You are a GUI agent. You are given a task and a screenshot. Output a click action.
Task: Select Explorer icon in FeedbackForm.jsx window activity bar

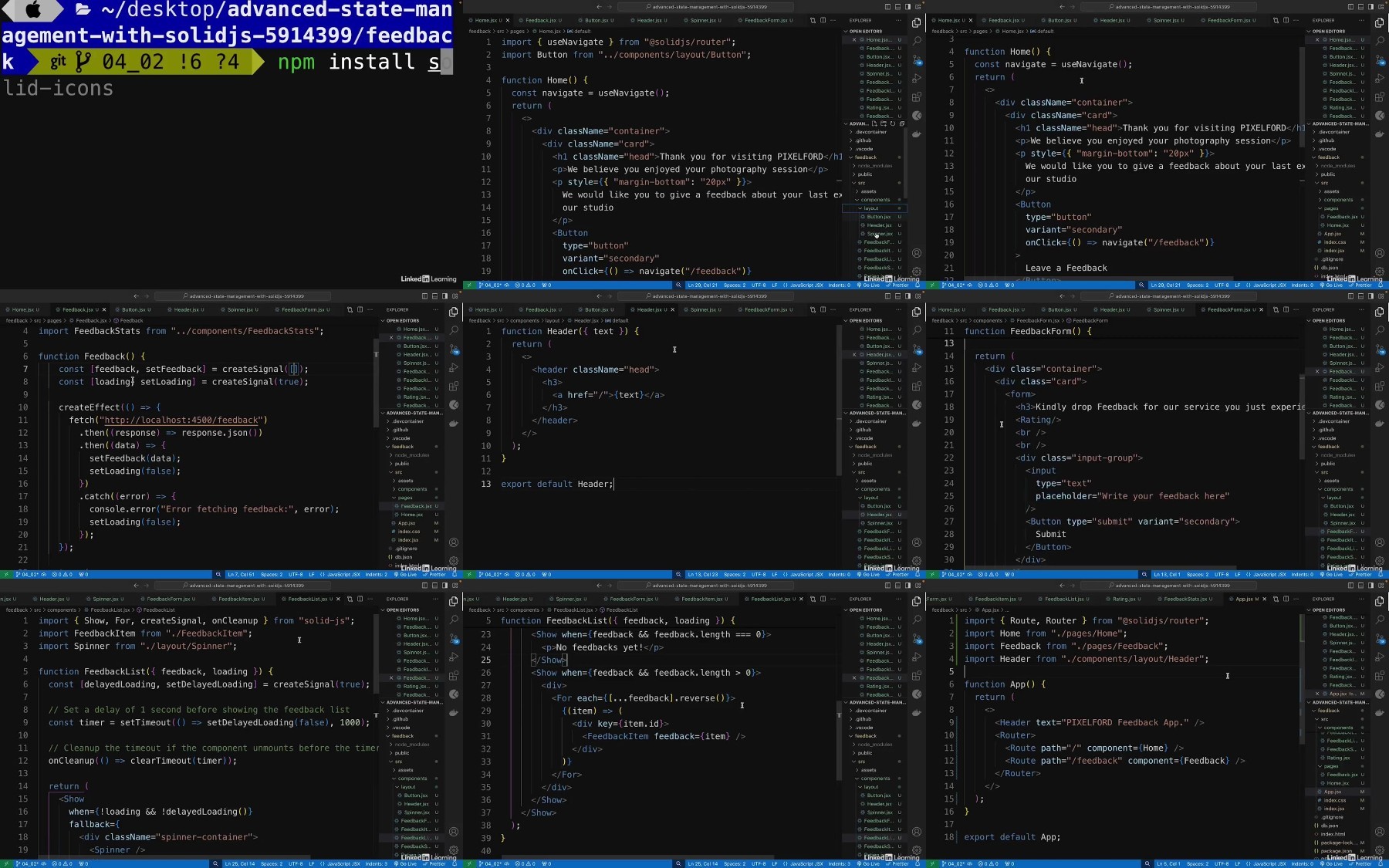[1380, 312]
